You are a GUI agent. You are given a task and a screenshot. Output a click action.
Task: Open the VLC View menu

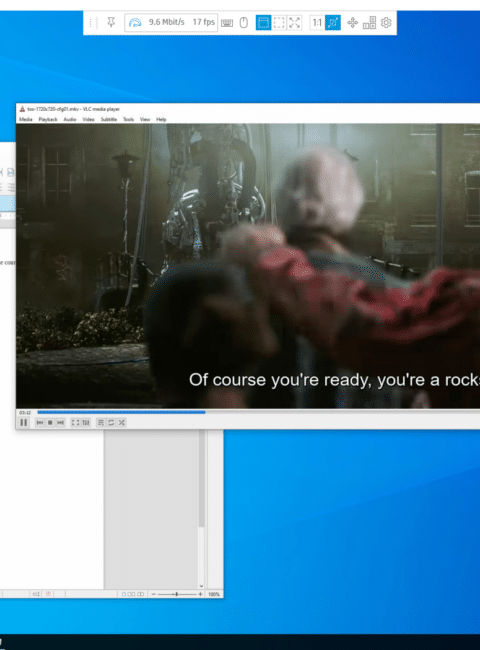pos(145,119)
